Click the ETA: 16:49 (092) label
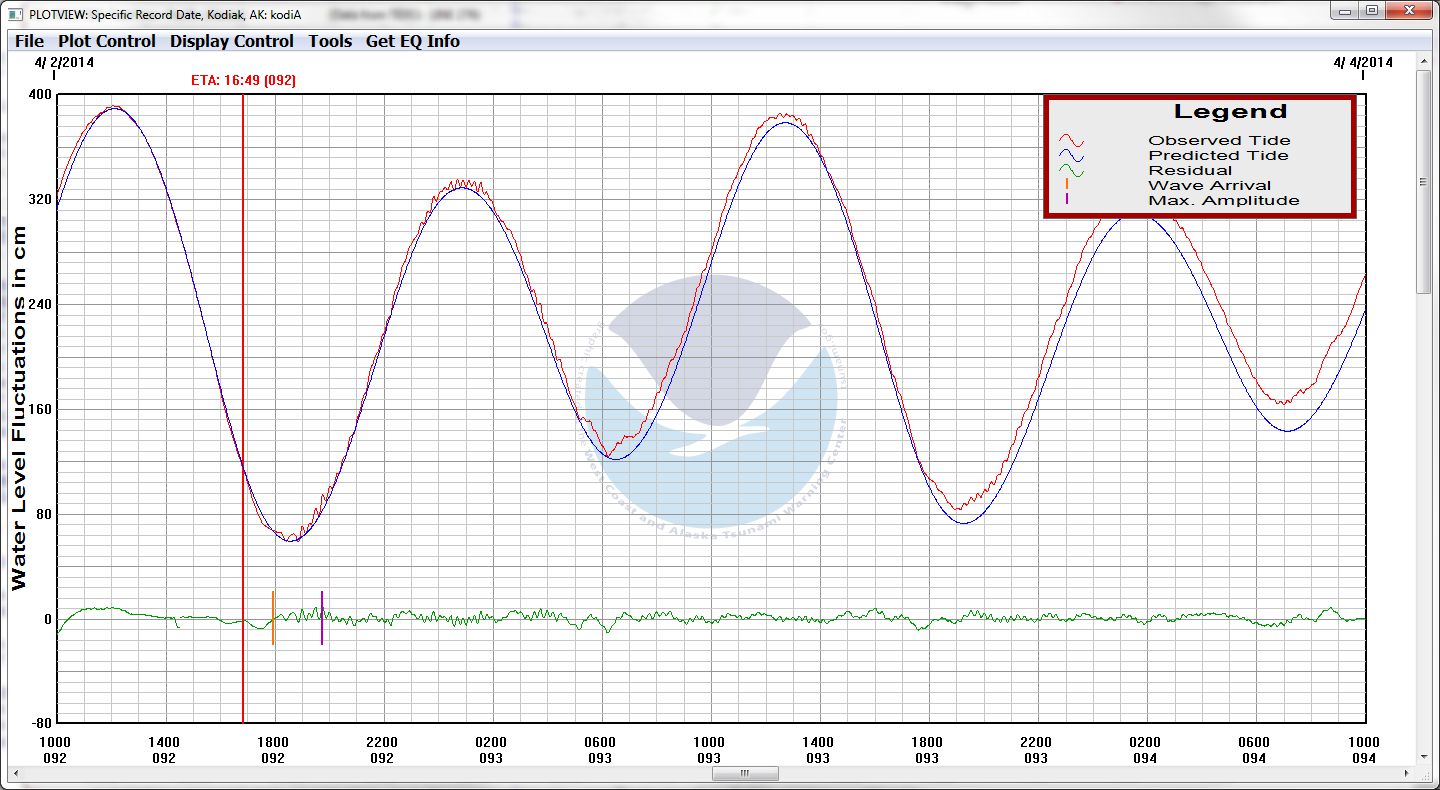 click(243, 80)
